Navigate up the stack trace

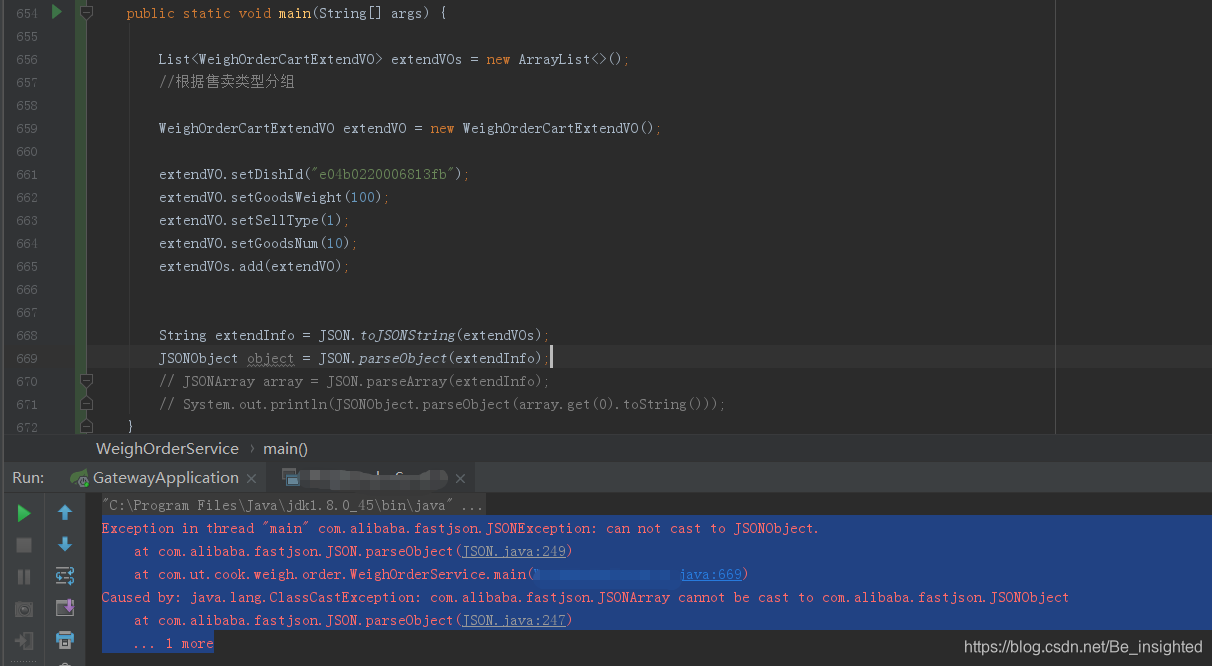click(x=64, y=512)
